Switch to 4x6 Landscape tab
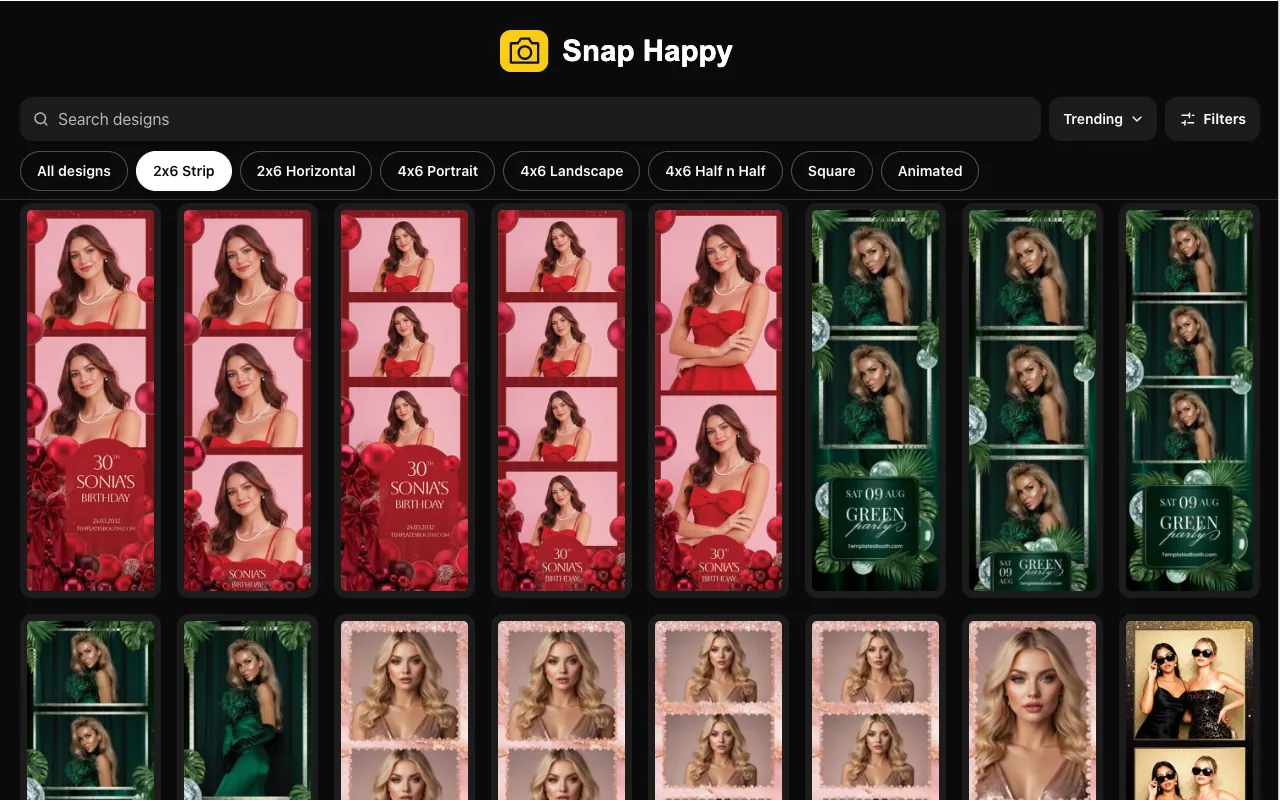The height and width of the screenshot is (800, 1280). pyautogui.click(x=572, y=171)
